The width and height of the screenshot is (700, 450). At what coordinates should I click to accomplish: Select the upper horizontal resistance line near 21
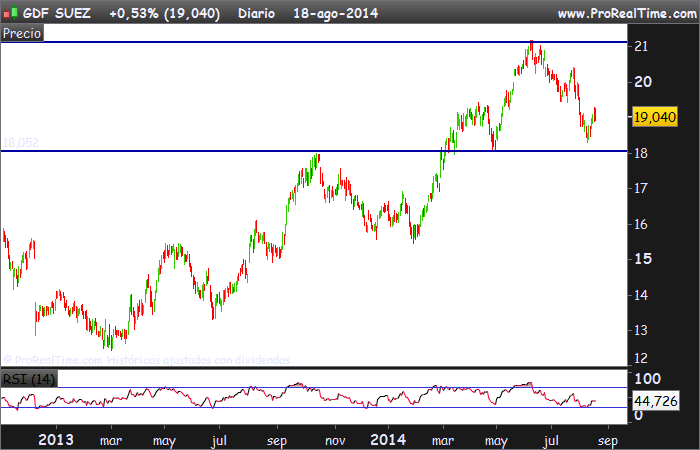click(314, 42)
